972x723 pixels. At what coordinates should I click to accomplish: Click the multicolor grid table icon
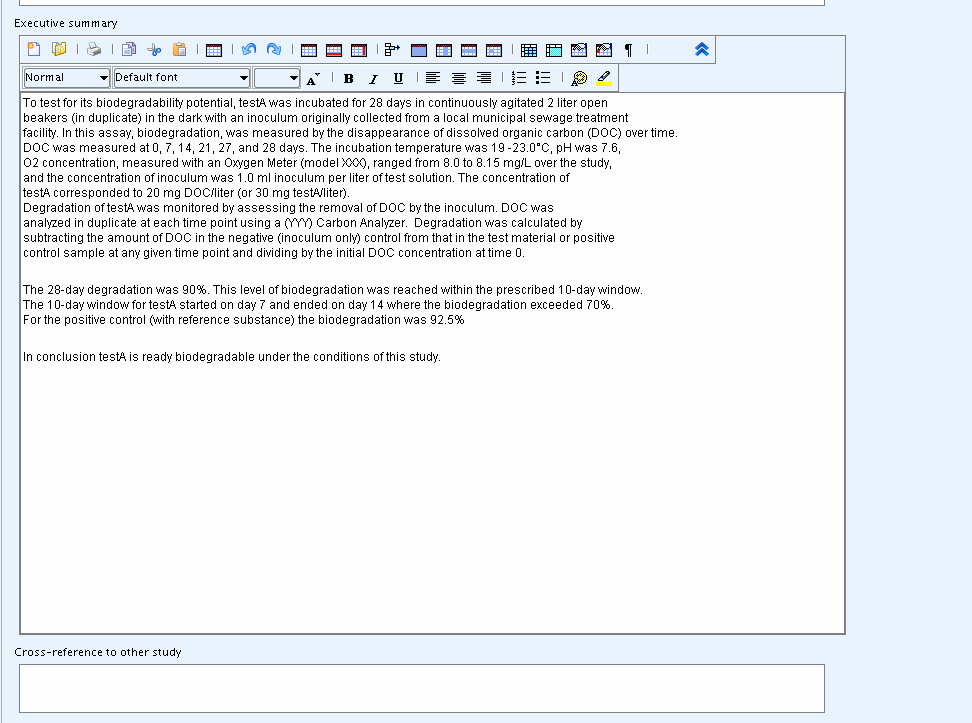(x=529, y=50)
